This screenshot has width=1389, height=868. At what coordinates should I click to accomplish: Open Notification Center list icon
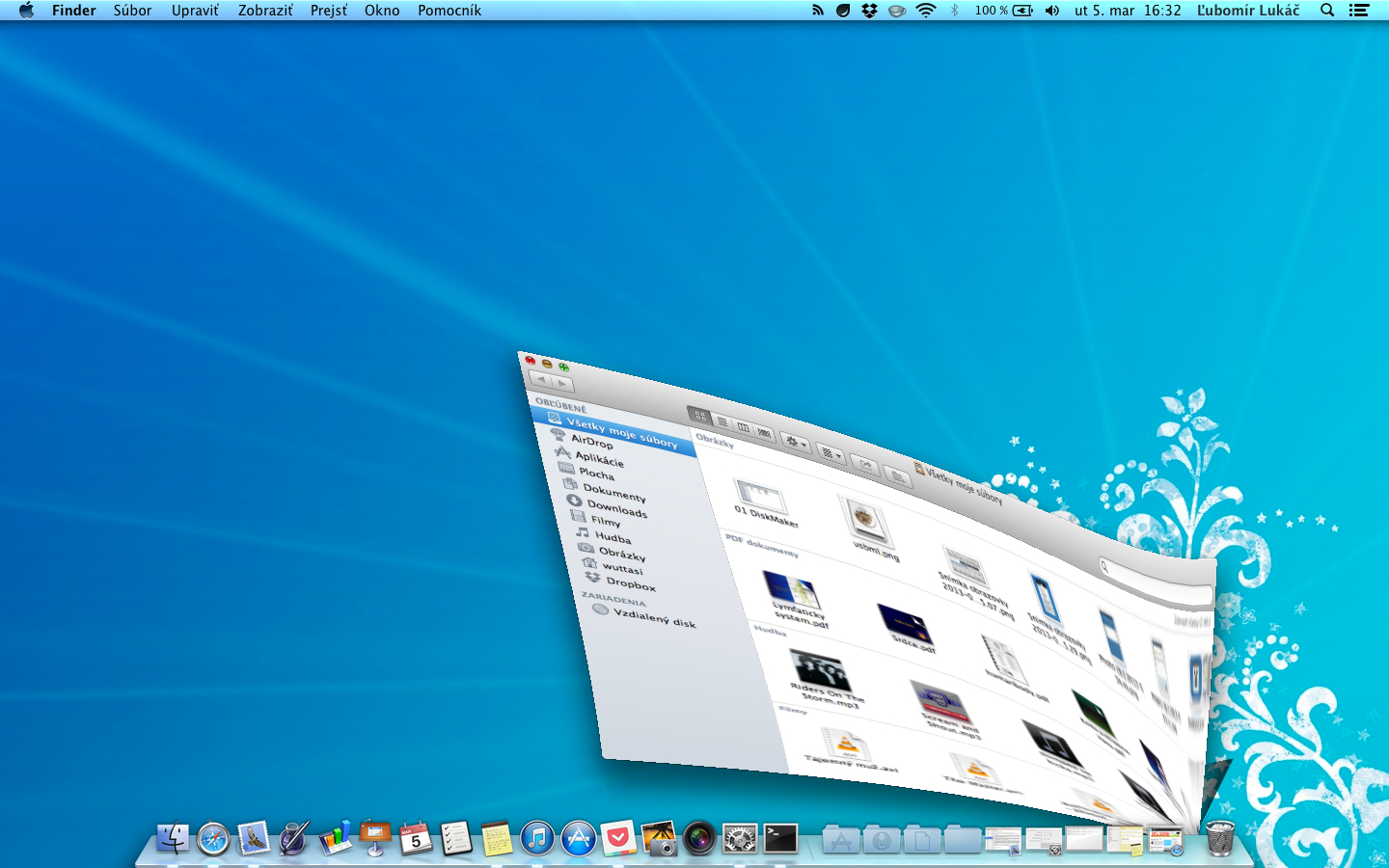coord(1359,11)
